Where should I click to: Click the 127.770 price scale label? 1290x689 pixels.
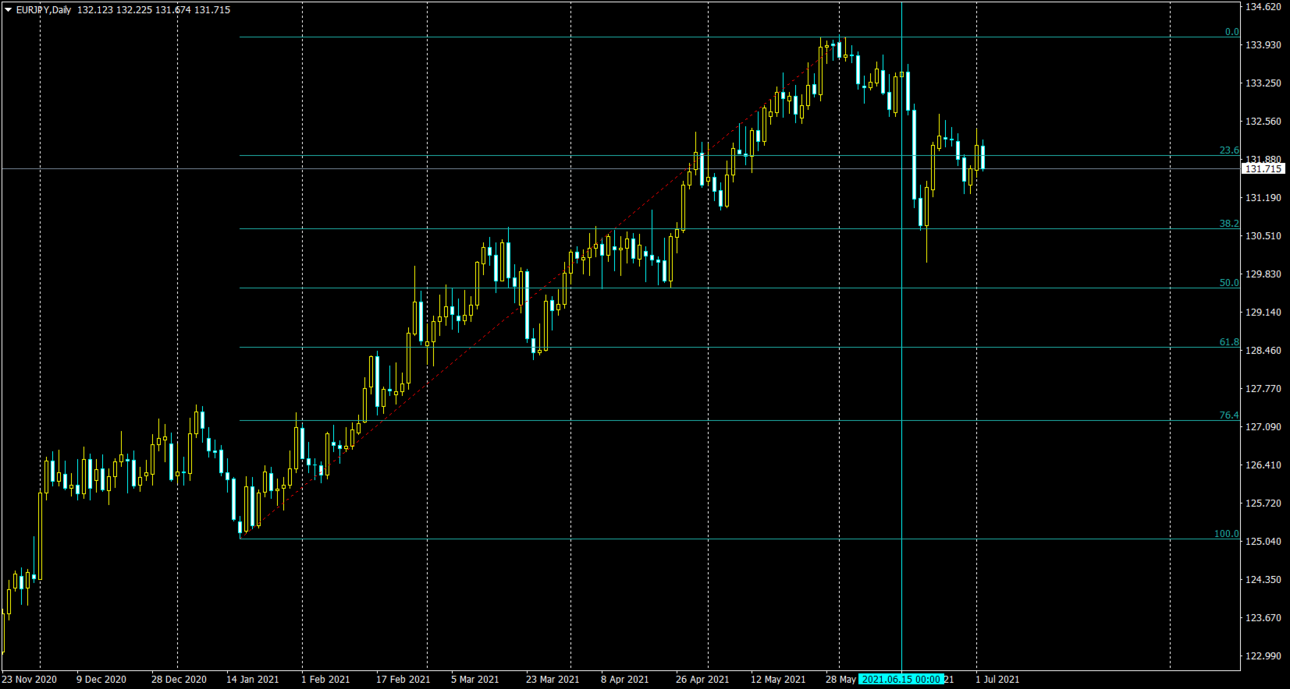point(1262,389)
